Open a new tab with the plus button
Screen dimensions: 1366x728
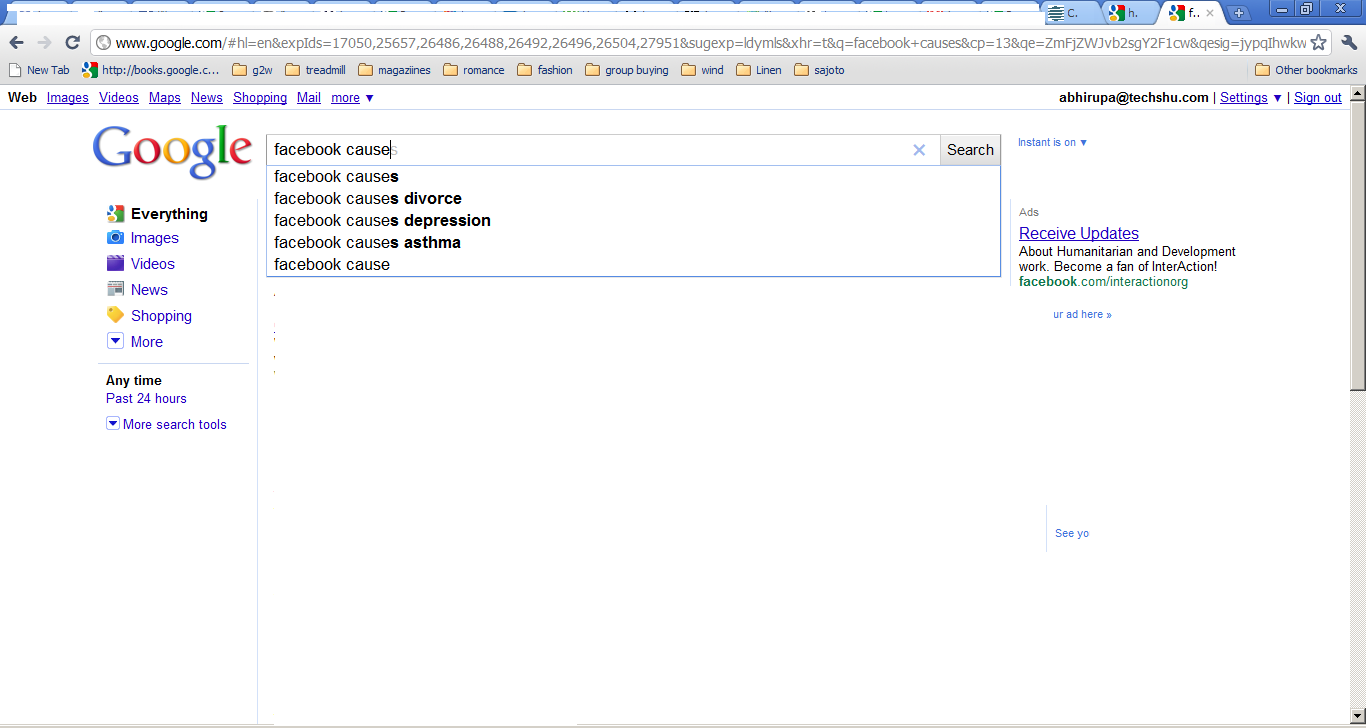click(1239, 13)
